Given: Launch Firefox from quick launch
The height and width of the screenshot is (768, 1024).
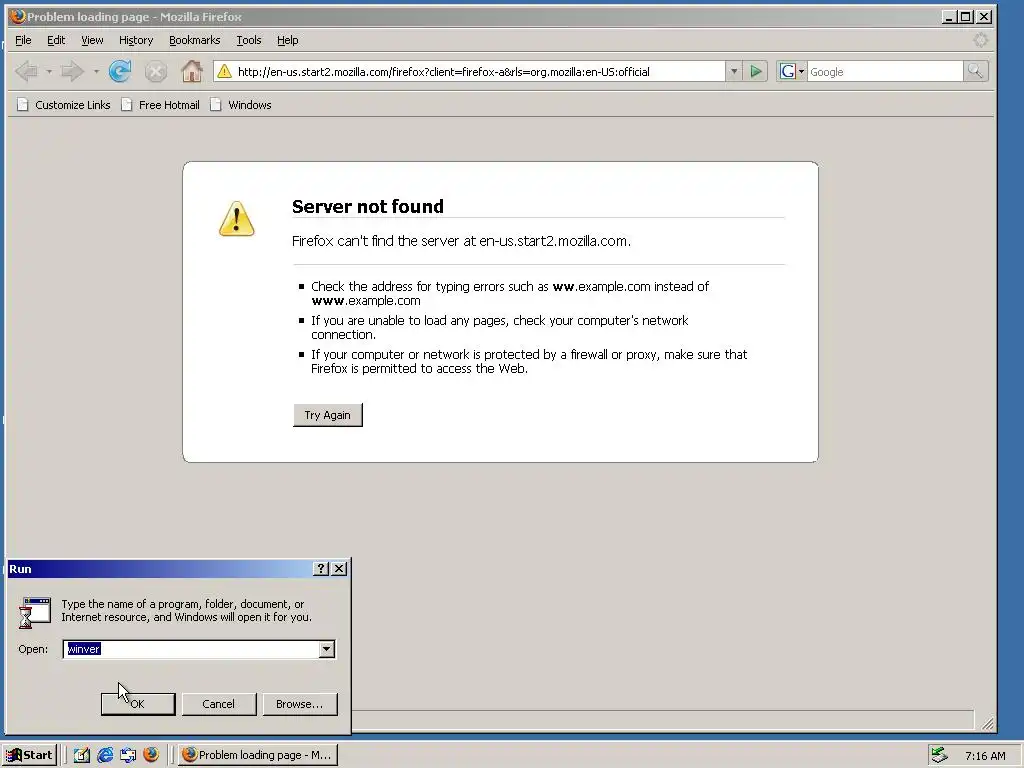Looking at the screenshot, I should pos(151,755).
